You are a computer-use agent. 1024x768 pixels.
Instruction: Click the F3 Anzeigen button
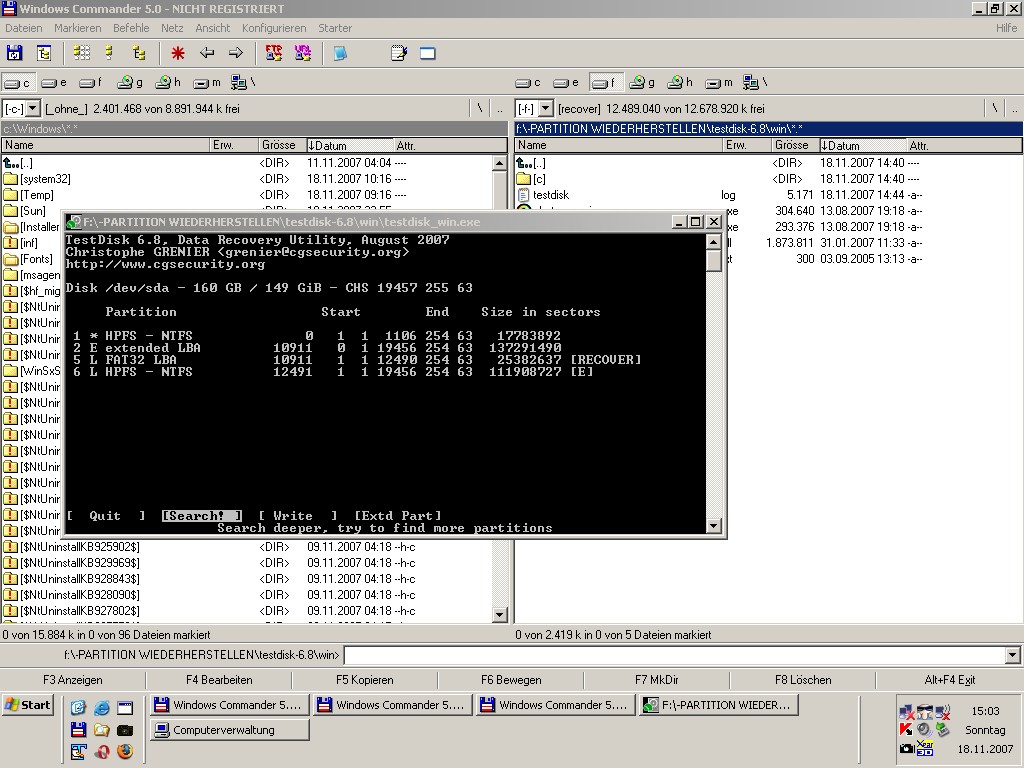73,680
